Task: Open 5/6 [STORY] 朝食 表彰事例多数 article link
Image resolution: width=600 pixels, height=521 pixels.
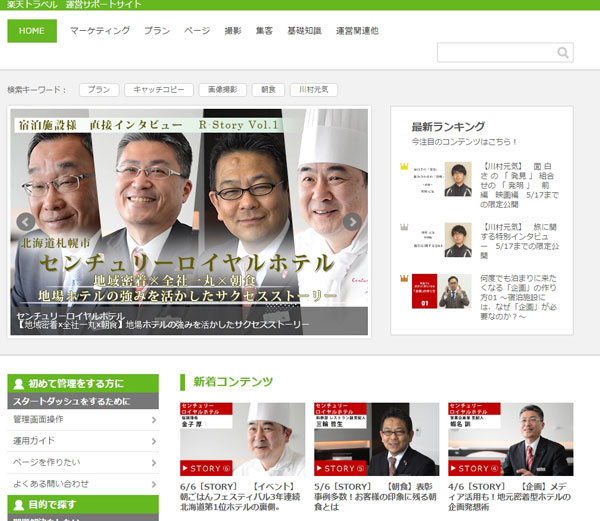Action: (x=375, y=497)
